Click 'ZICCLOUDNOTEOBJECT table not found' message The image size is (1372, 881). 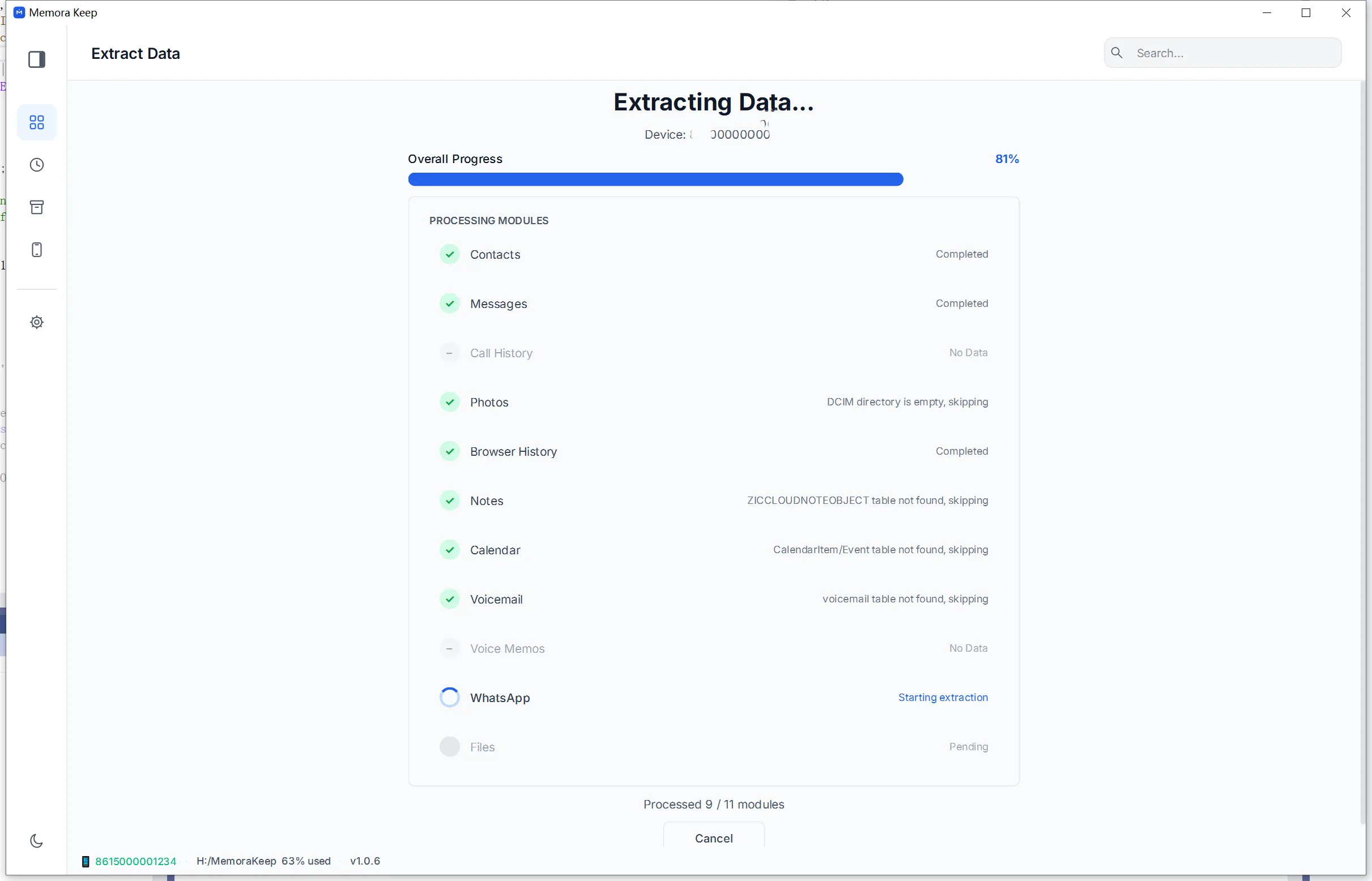[868, 501]
